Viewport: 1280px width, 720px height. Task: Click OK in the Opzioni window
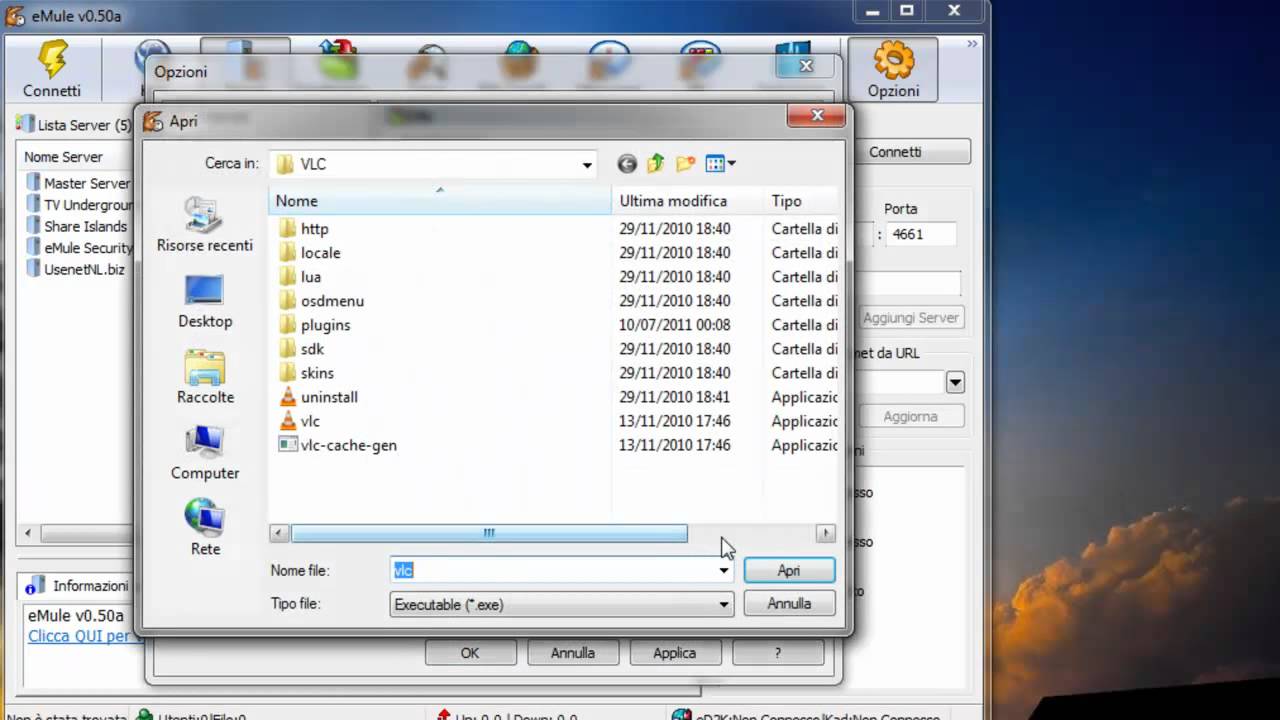click(470, 653)
